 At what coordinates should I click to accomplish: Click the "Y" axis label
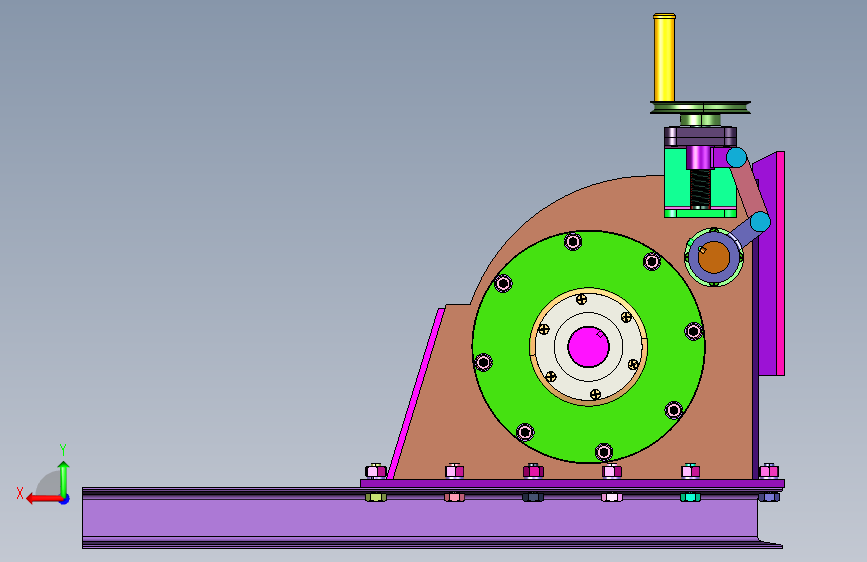click(x=63, y=450)
